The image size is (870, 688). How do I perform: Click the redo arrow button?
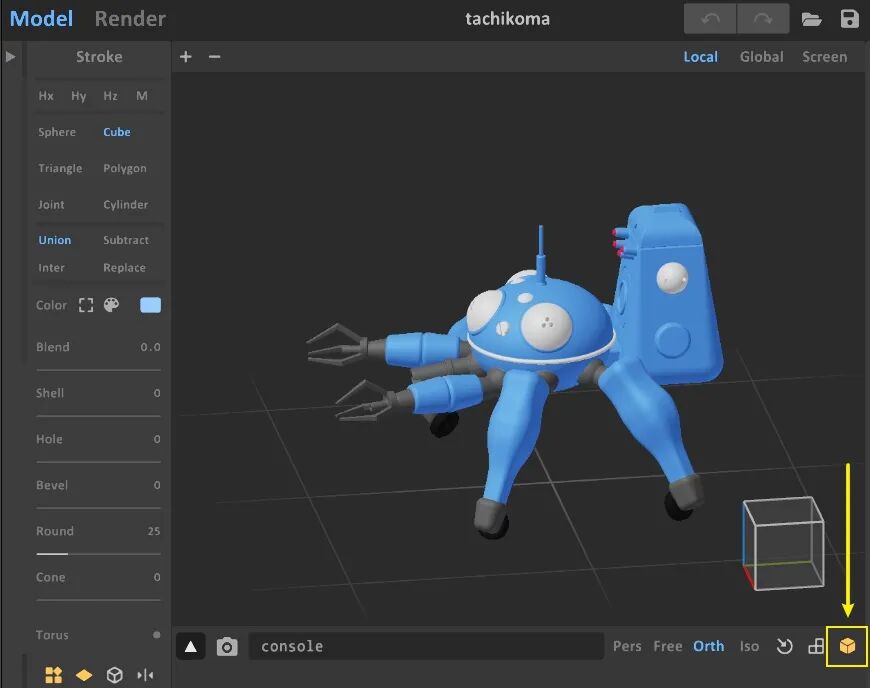pyautogui.click(x=763, y=19)
